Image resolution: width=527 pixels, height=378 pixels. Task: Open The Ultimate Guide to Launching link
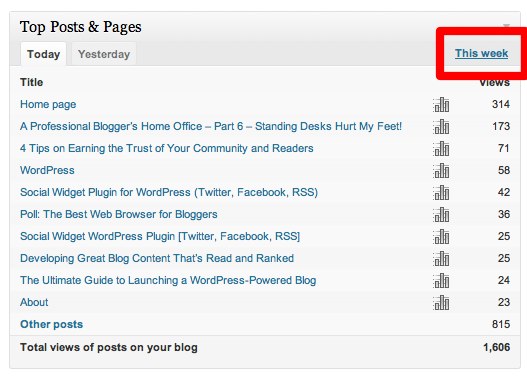click(168, 281)
